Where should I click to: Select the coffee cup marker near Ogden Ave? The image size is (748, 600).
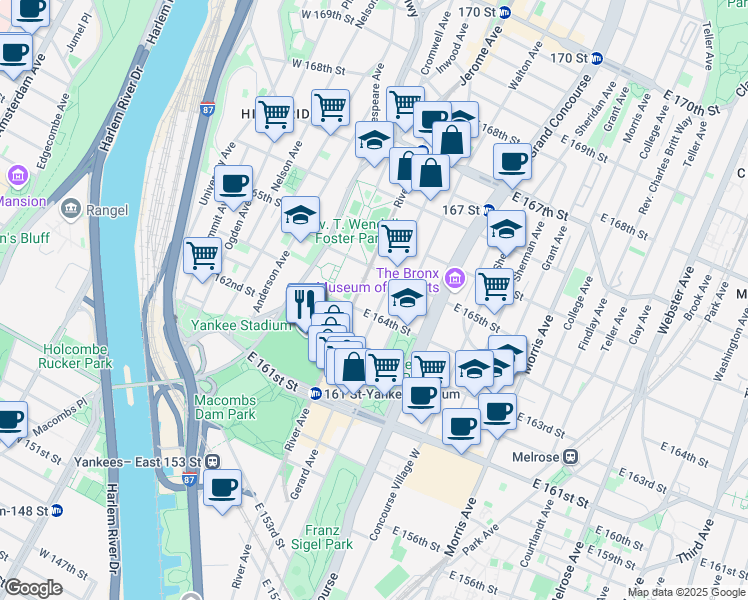point(233,185)
